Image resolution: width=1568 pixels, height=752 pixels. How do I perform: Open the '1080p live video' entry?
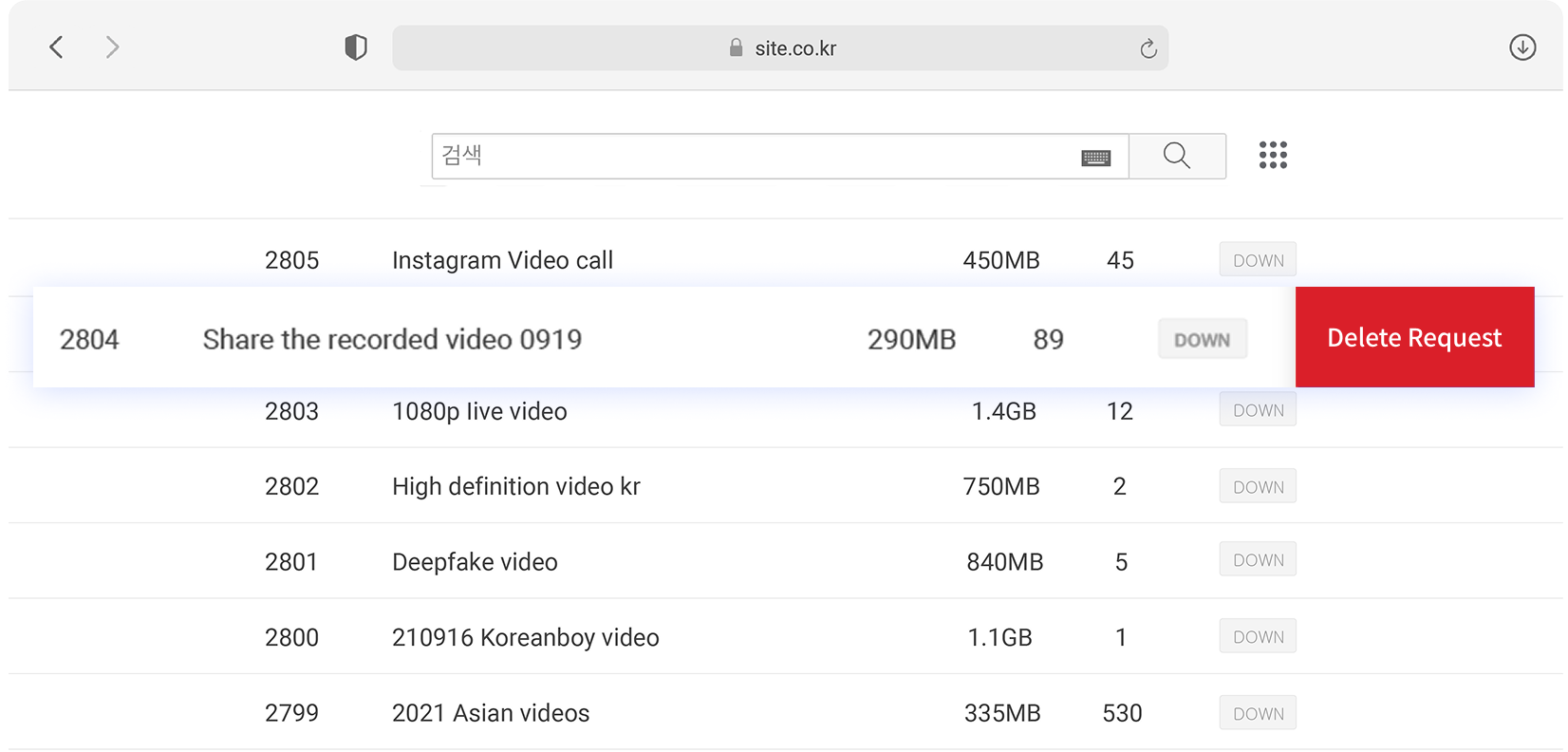coord(479,411)
